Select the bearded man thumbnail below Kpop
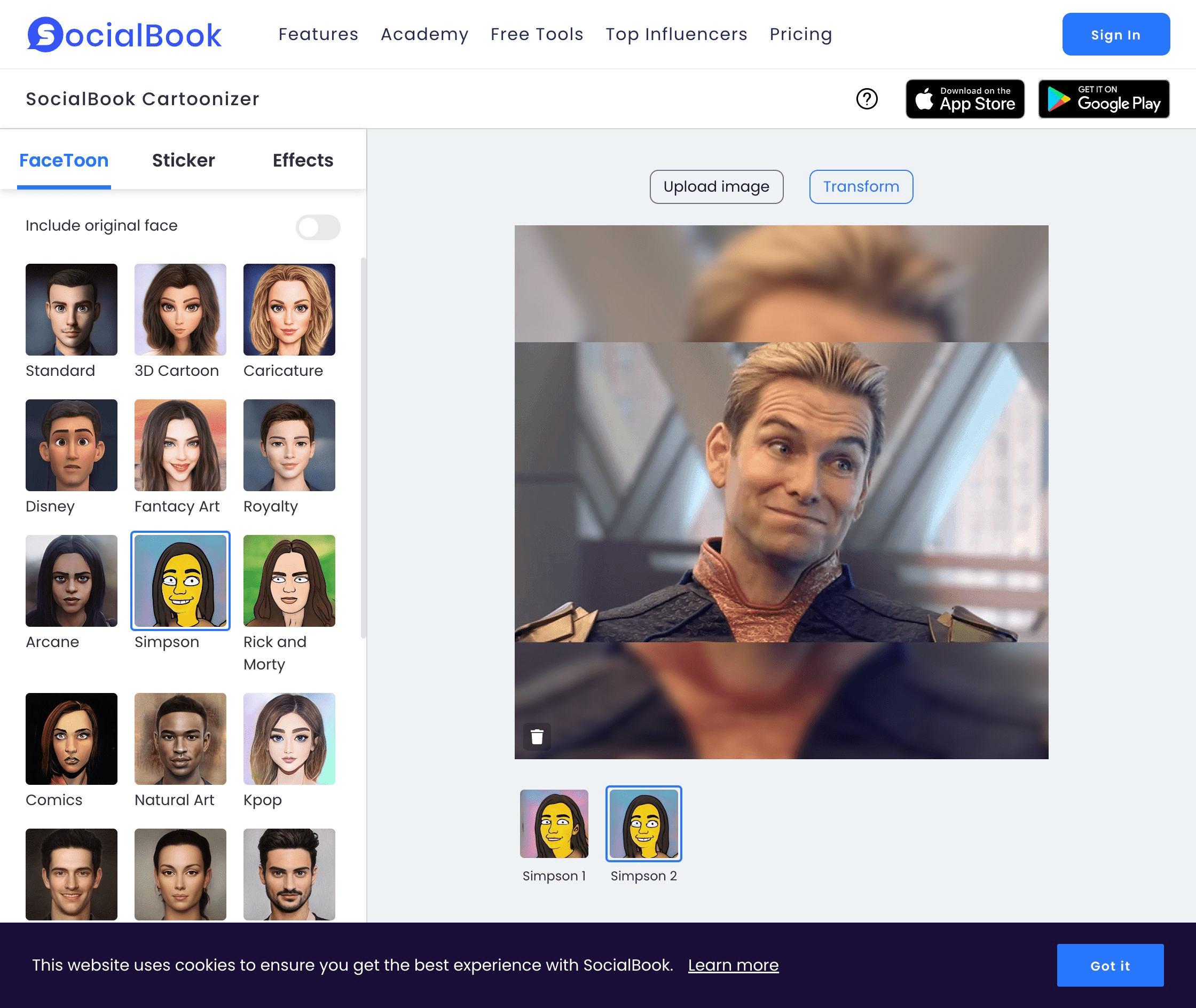1196x1008 pixels. tap(289, 875)
